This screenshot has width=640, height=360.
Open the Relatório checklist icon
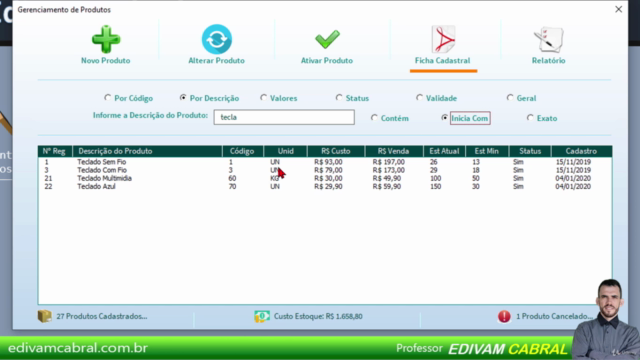tap(549, 40)
